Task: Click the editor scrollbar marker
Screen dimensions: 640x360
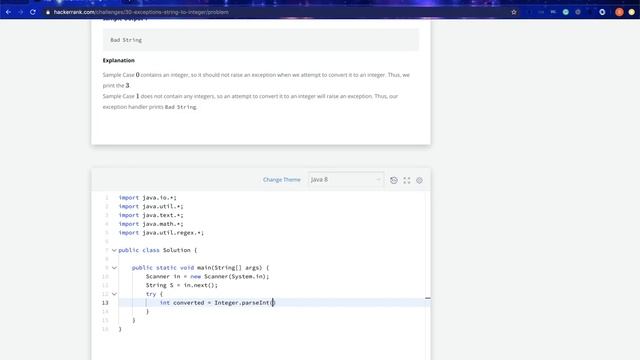Action: pos(428,298)
